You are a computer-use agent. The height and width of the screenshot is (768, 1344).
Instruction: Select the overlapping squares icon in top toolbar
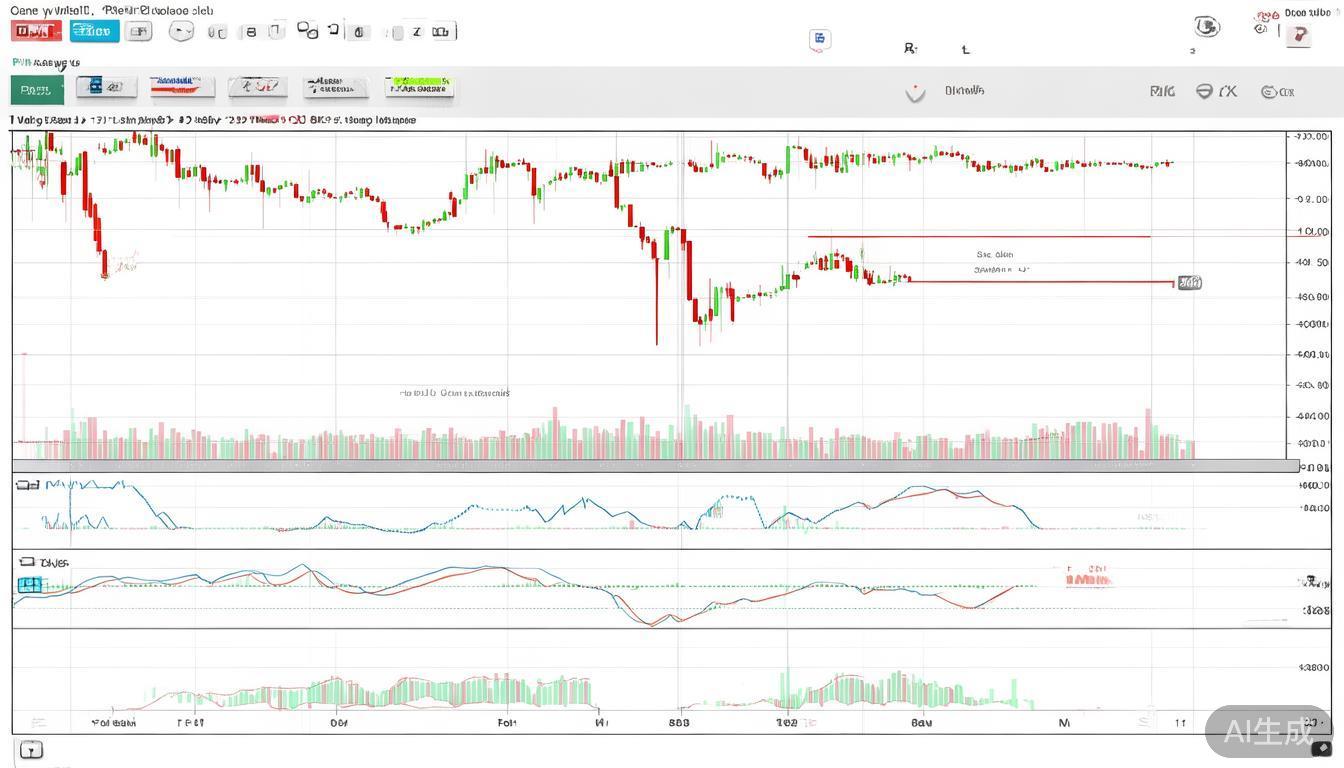click(x=307, y=31)
